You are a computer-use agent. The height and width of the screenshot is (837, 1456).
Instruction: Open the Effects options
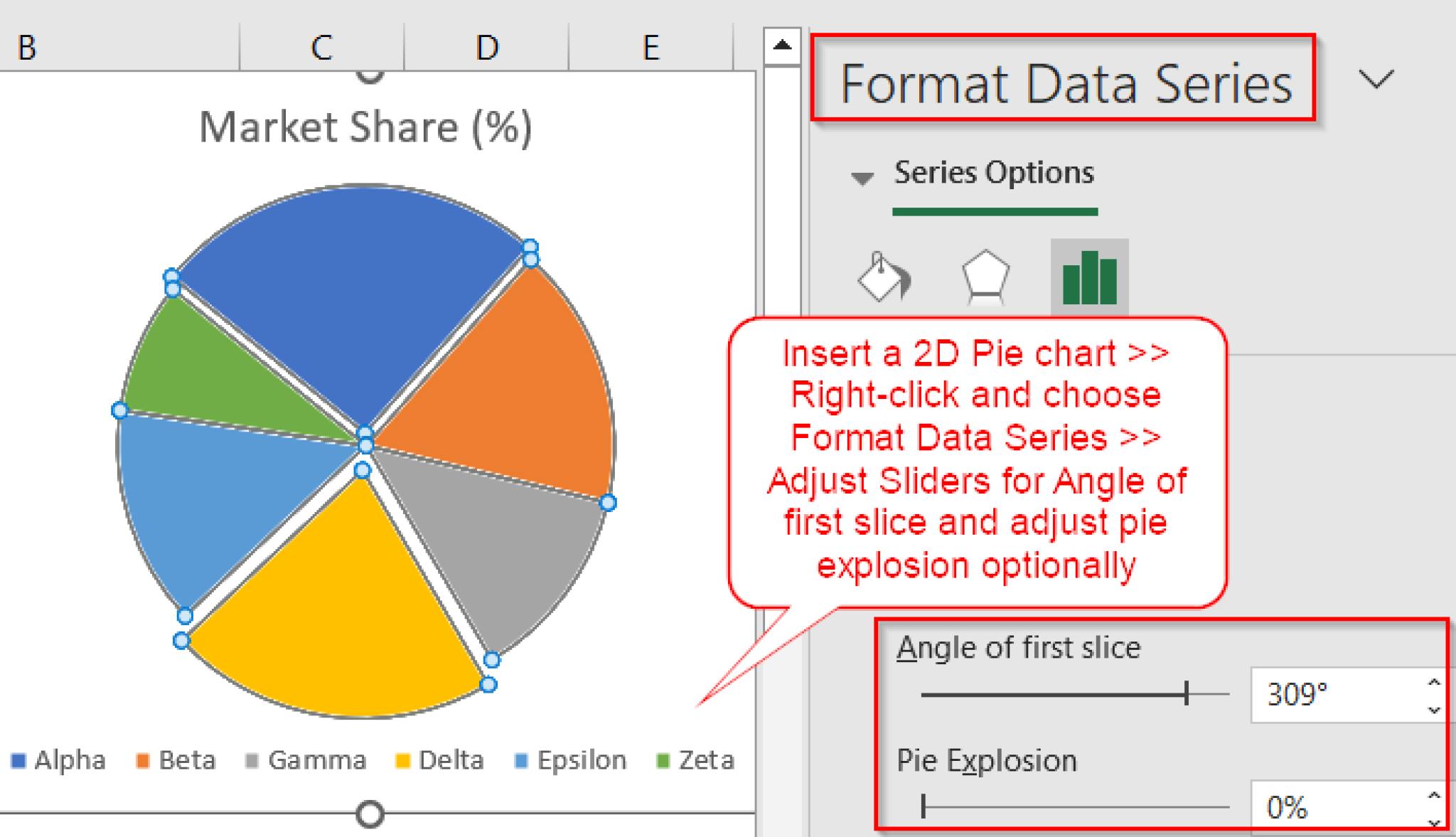click(985, 279)
